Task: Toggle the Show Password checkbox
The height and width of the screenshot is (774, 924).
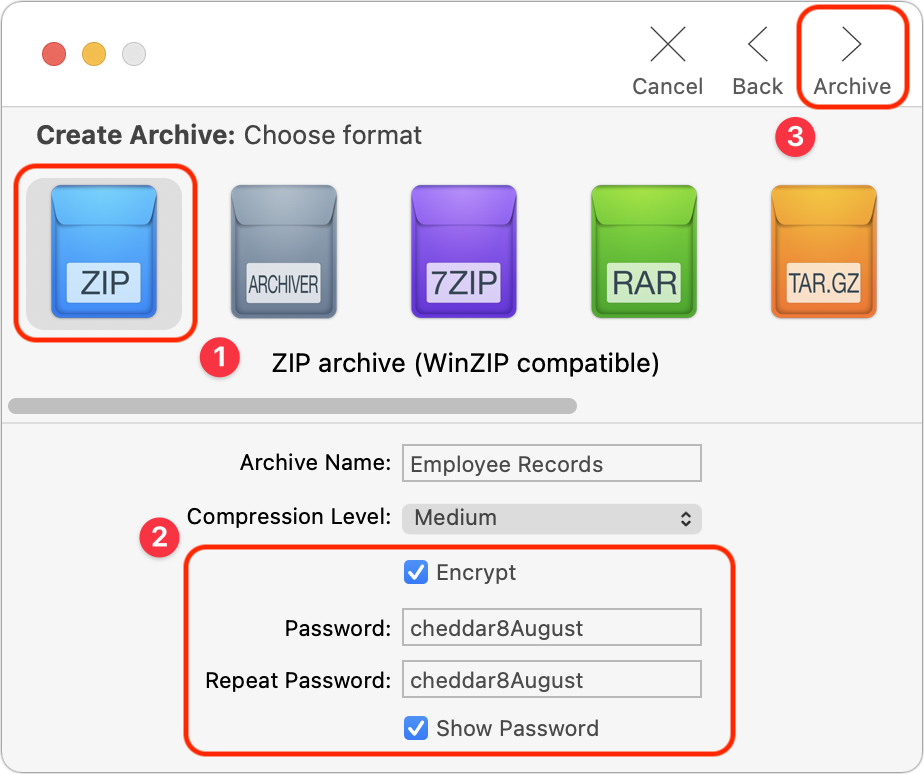Action: click(416, 728)
